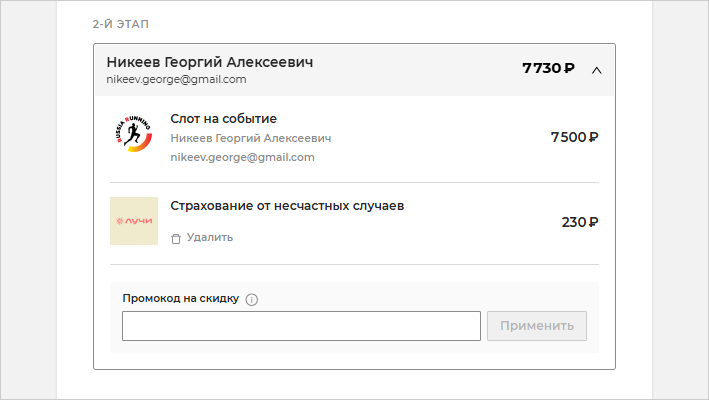
Task: Click the grey order header bar
Action: click(x=420, y=70)
